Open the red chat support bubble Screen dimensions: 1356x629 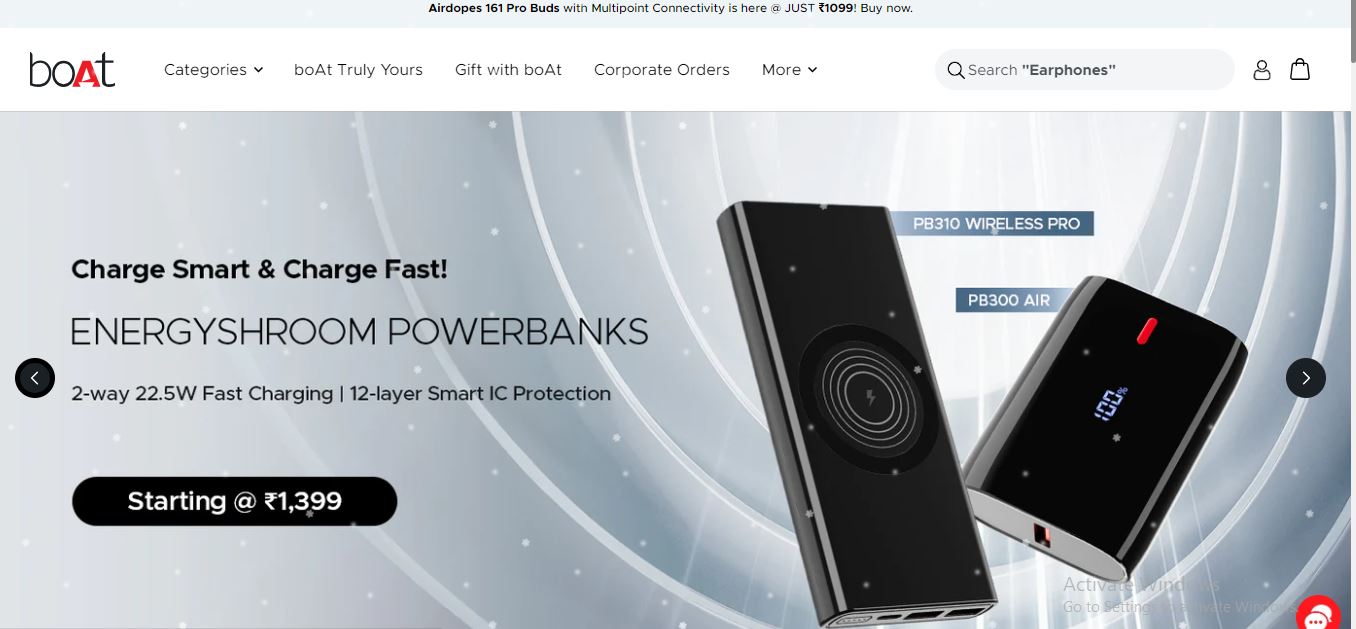tap(1318, 613)
